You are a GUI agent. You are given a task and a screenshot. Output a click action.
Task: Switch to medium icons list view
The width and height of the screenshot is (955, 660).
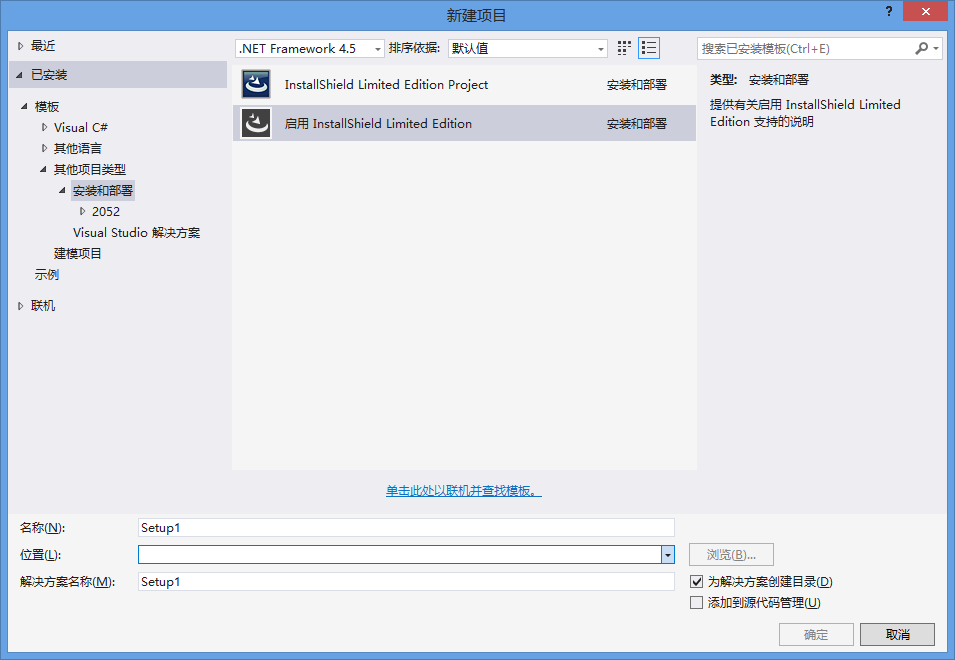649,48
